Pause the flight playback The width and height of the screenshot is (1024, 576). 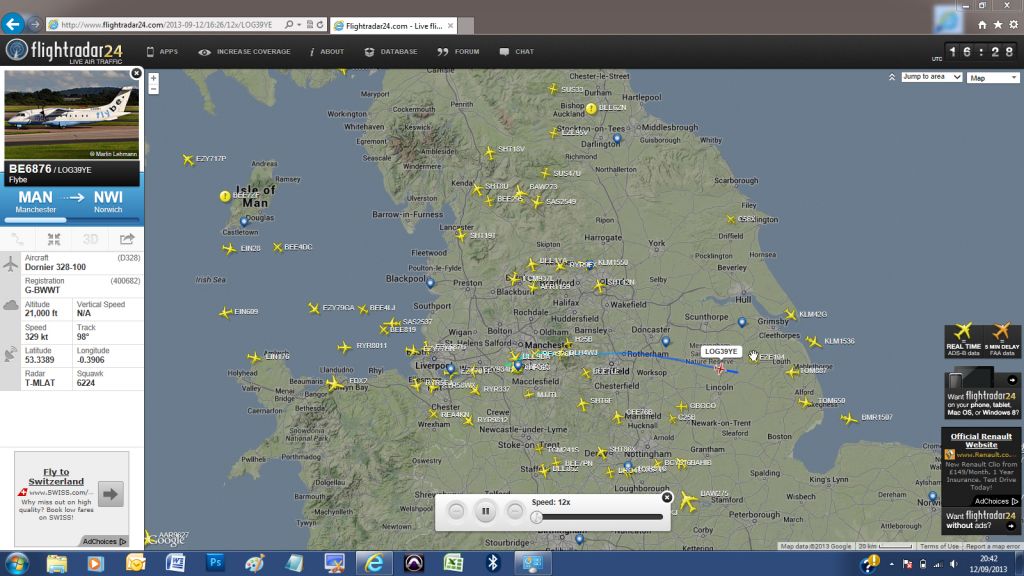pyautogui.click(x=485, y=511)
